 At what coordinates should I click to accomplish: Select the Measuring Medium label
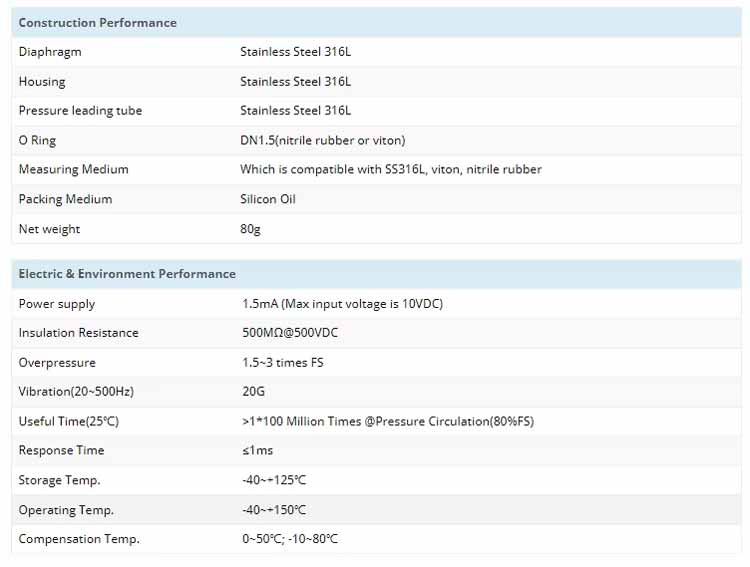coord(74,169)
